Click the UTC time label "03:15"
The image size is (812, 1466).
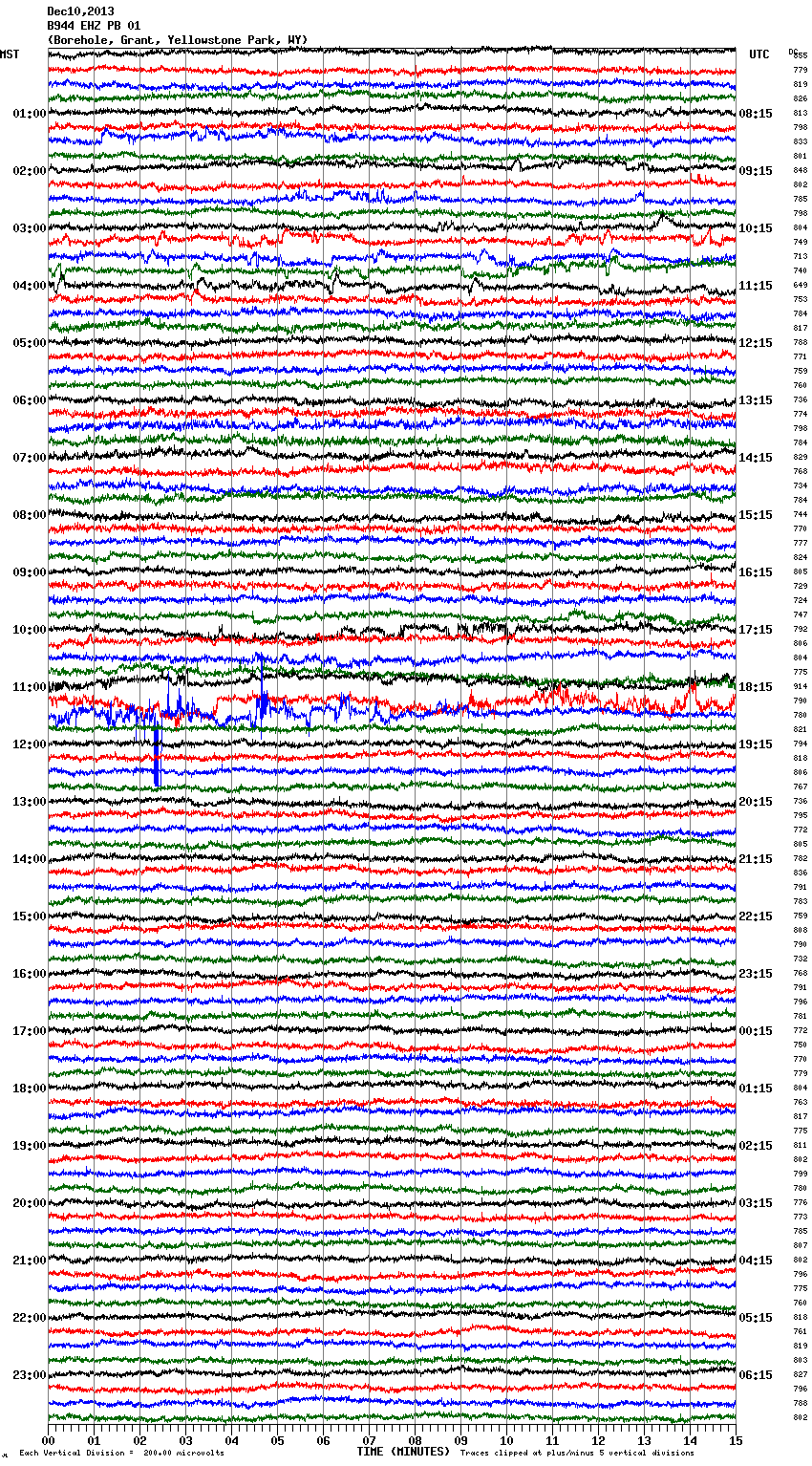[756, 1203]
